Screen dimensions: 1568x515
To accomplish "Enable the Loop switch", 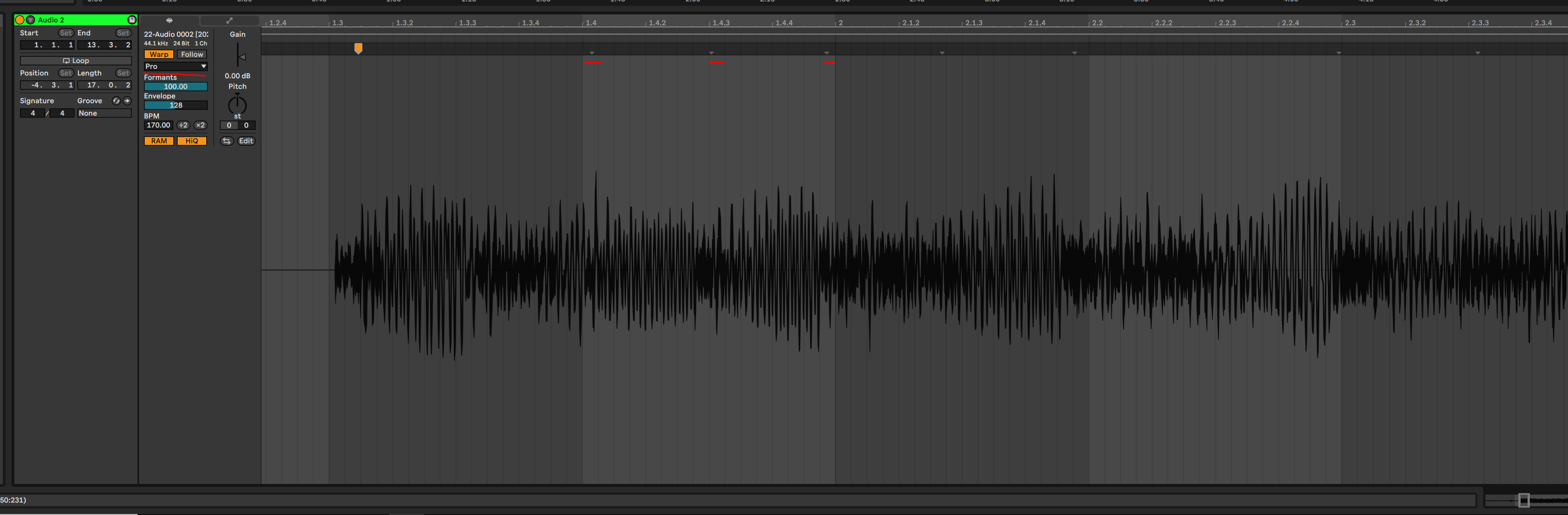I will click(x=75, y=61).
